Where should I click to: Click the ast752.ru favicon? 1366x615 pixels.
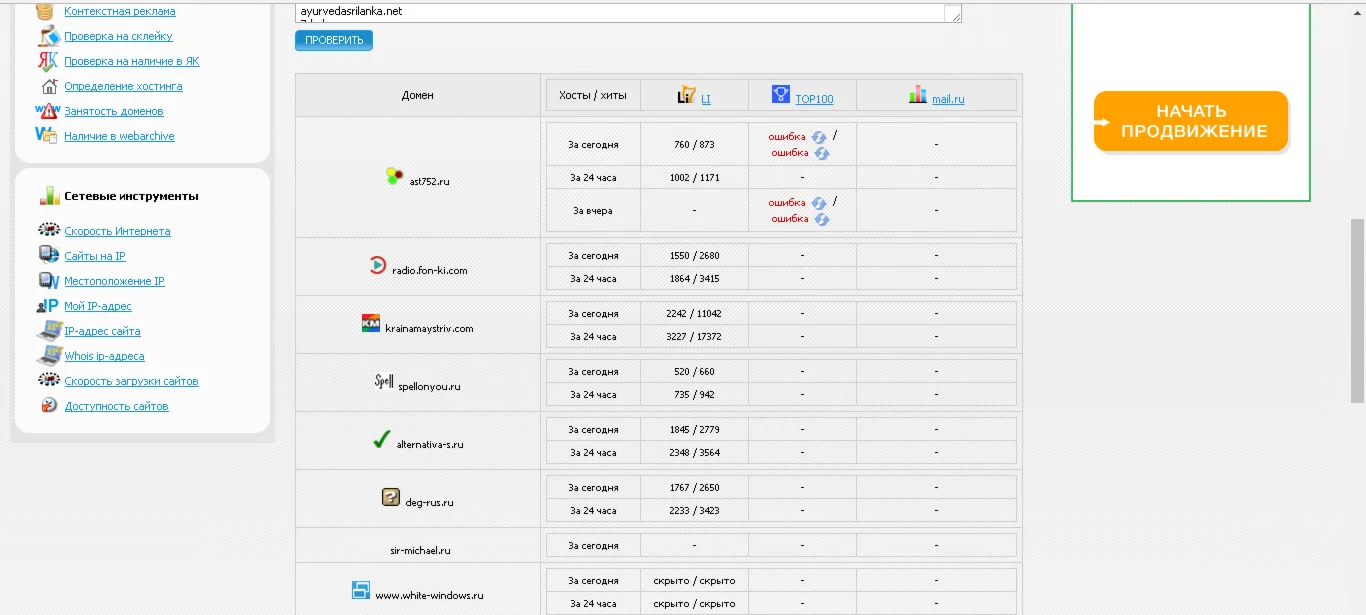tap(395, 177)
